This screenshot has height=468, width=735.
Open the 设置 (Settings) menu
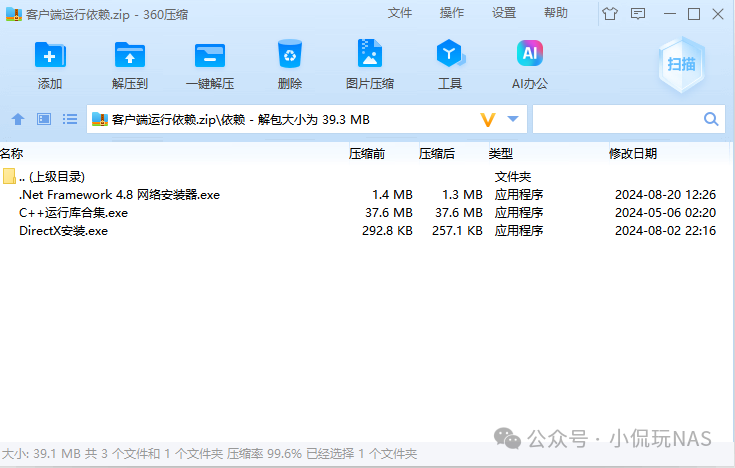coord(504,13)
